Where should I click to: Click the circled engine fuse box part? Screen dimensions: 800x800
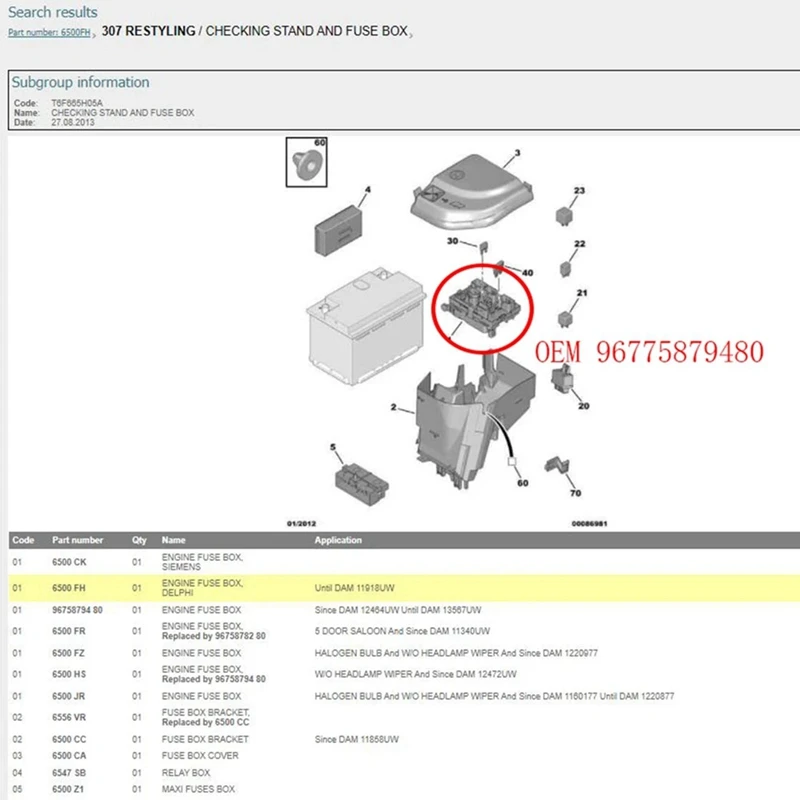point(482,308)
